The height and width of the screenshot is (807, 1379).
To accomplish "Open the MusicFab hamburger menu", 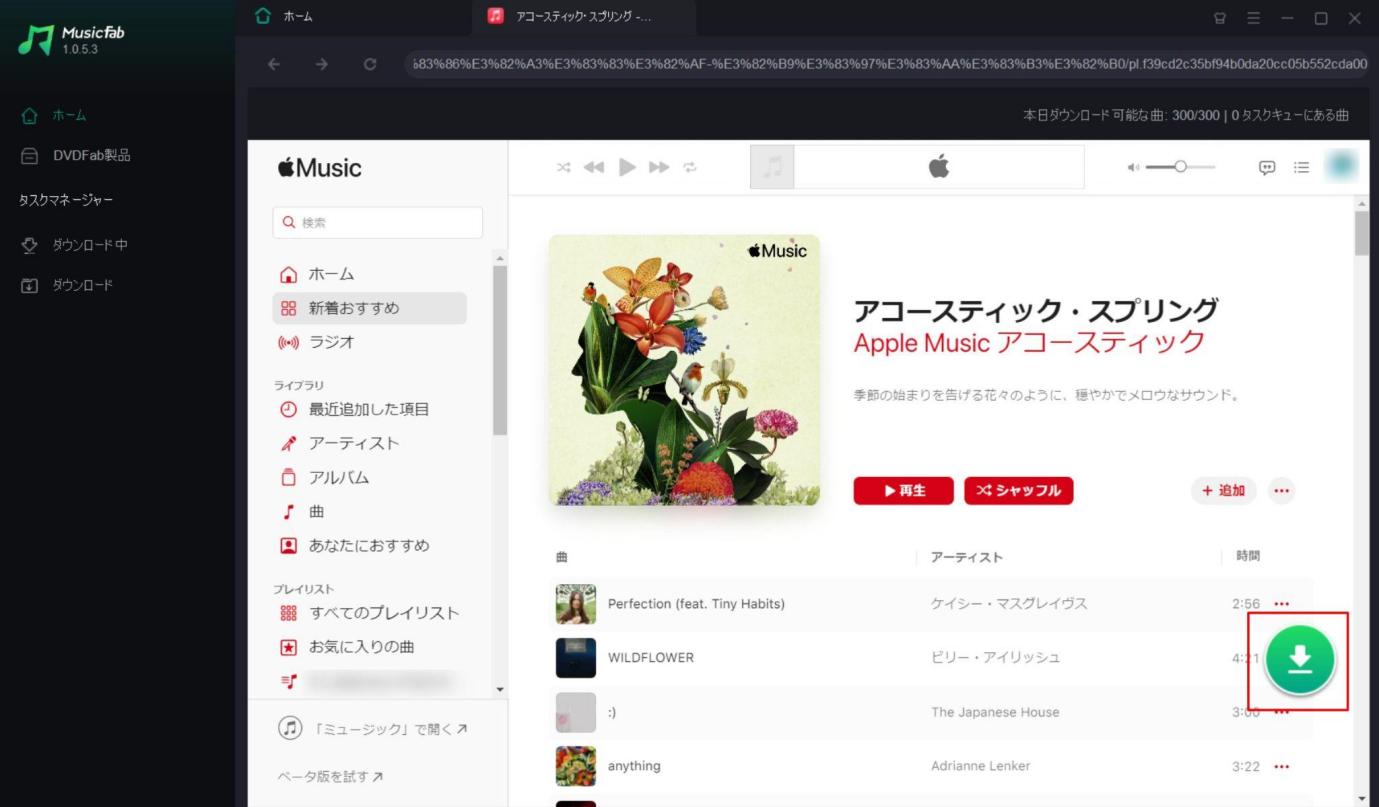I will tap(1254, 18).
